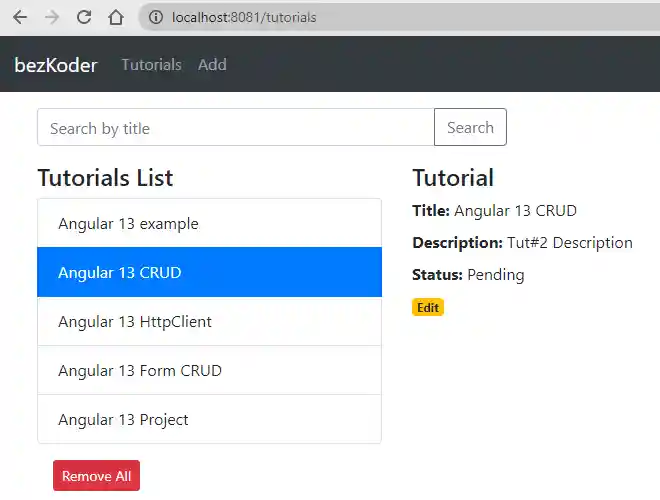Click the Search button
The width and height of the screenshot is (660, 500).
[x=470, y=128]
